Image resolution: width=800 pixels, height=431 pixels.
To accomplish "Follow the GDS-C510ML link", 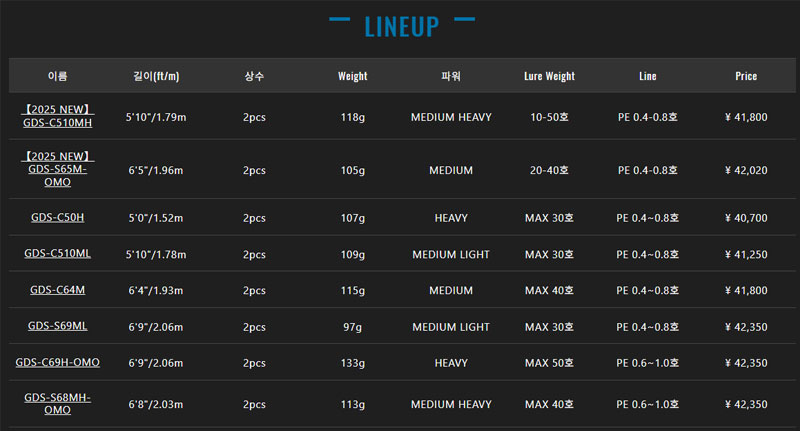I will 57,254.
